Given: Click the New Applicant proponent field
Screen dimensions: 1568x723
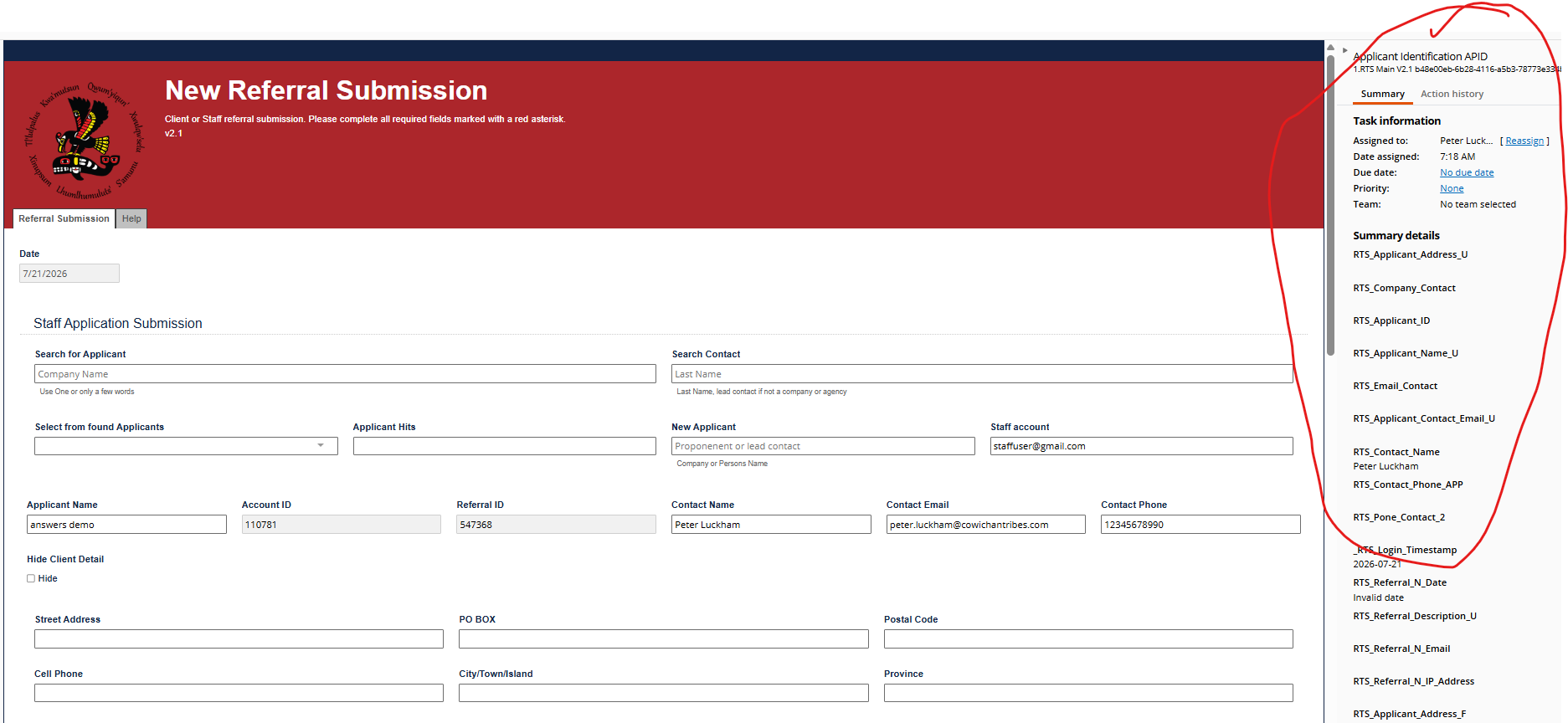Looking at the screenshot, I should pyautogui.click(x=823, y=446).
